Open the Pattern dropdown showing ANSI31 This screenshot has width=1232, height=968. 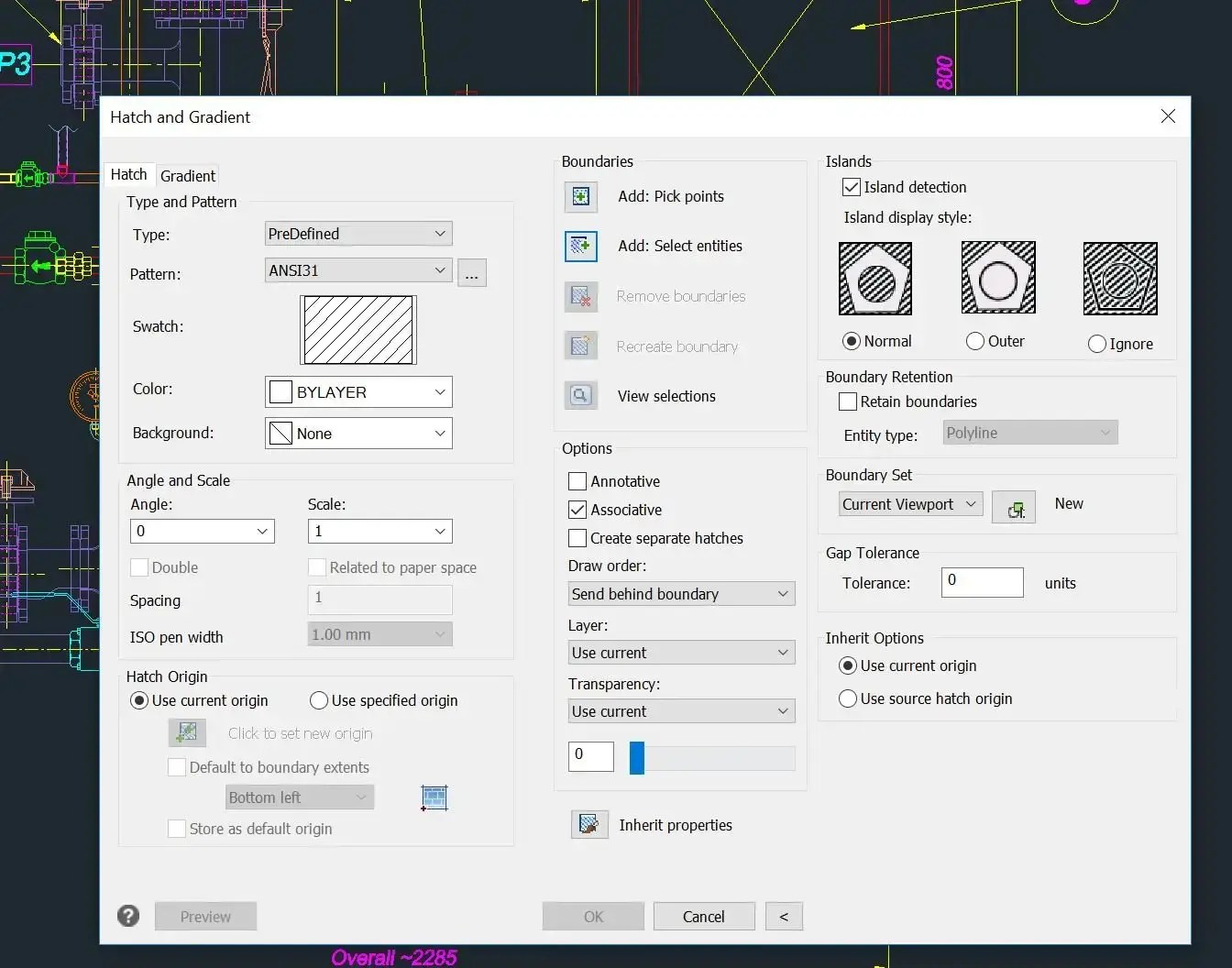[x=358, y=270]
